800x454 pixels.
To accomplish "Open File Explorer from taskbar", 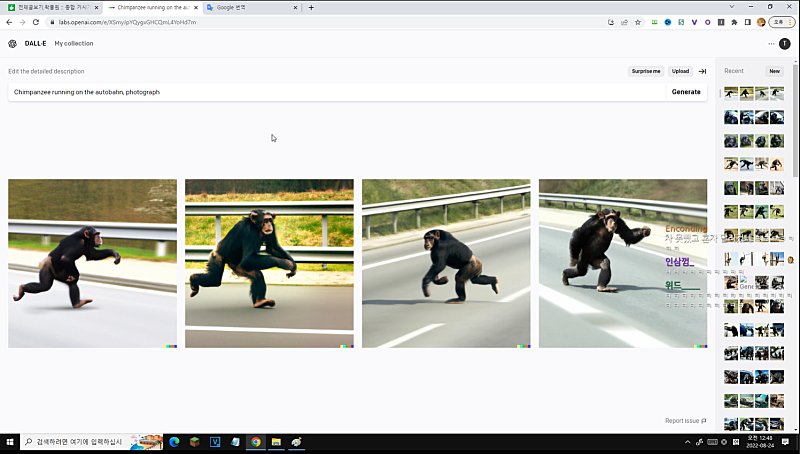I will 276,442.
